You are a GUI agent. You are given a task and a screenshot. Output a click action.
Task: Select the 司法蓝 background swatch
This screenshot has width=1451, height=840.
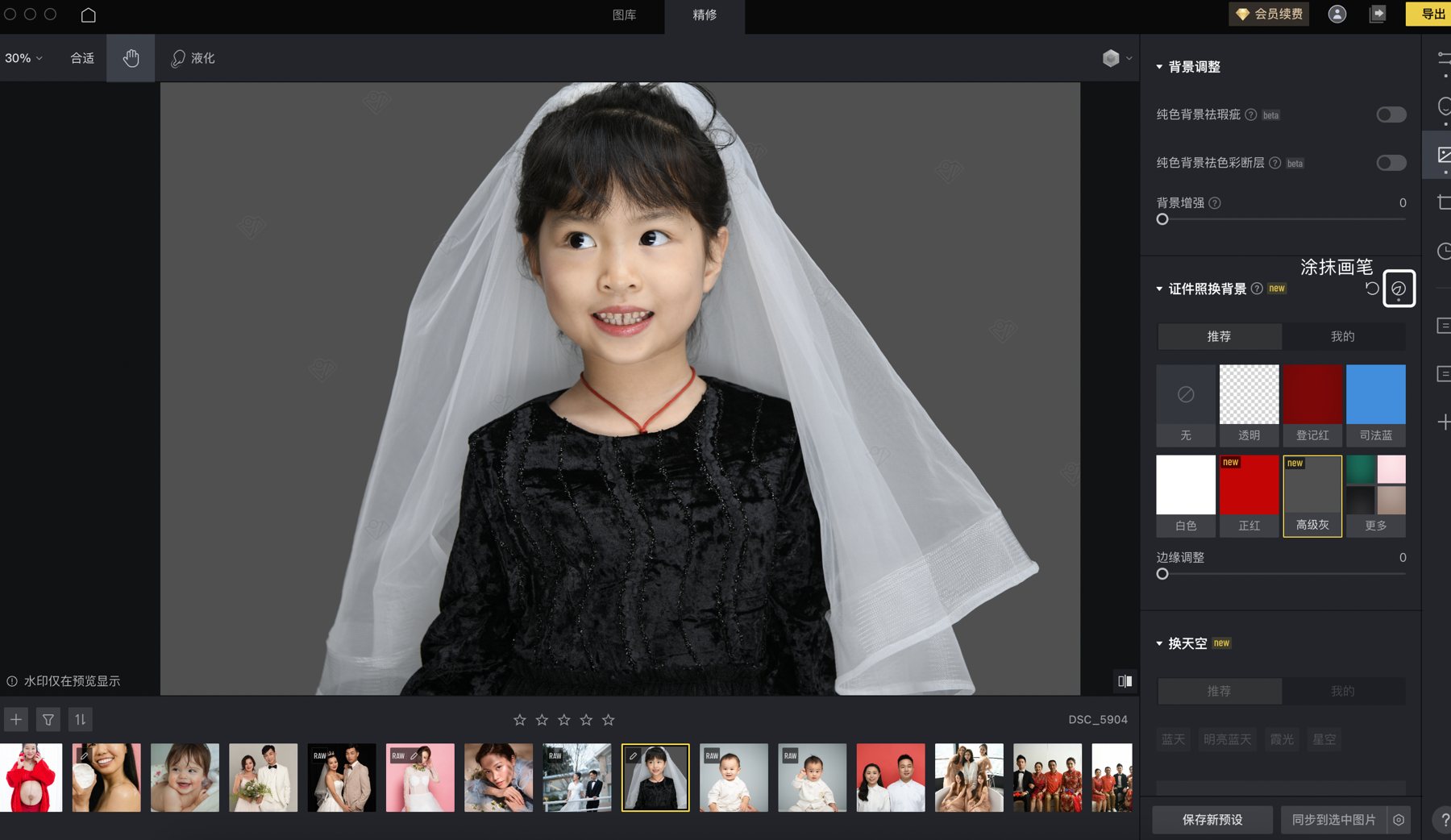click(1376, 405)
